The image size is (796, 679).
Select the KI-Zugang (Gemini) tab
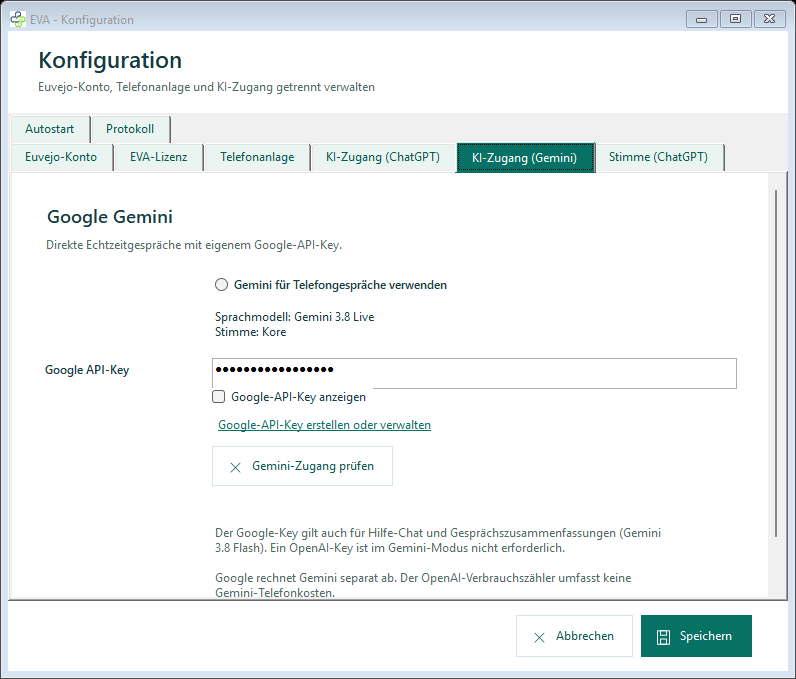525,158
